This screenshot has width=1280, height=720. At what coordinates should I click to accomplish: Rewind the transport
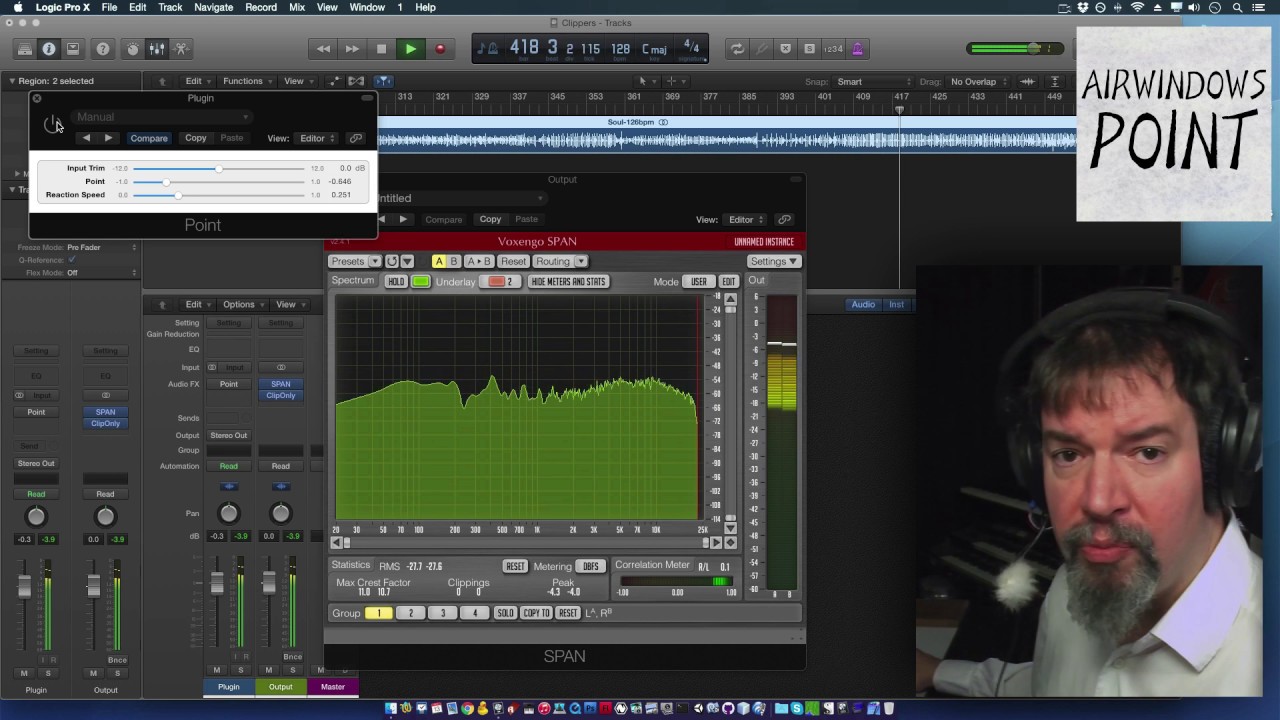pos(323,49)
